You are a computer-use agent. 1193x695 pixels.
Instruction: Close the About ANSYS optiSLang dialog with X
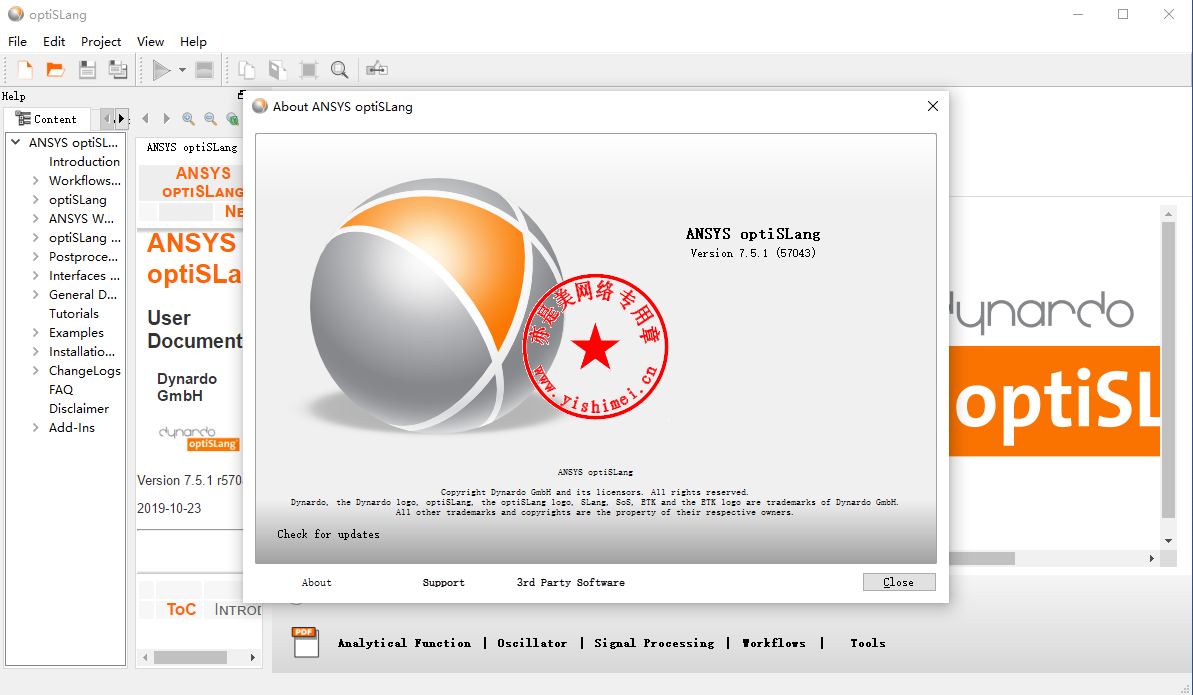[x=933, y=107]
